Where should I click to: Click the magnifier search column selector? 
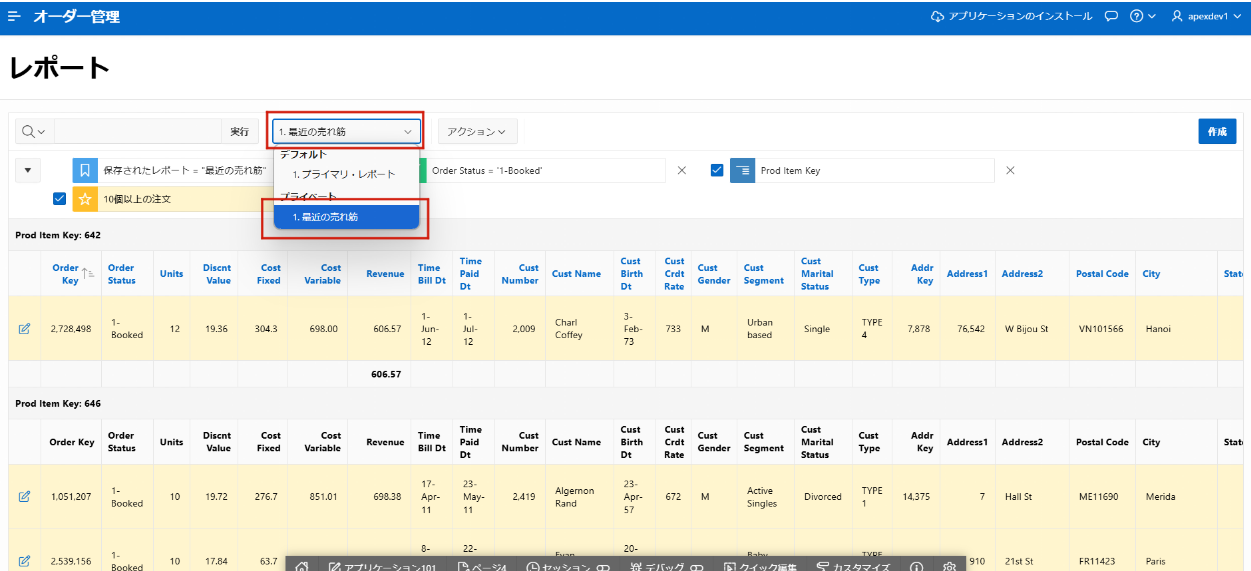click(x=34, y=131)
